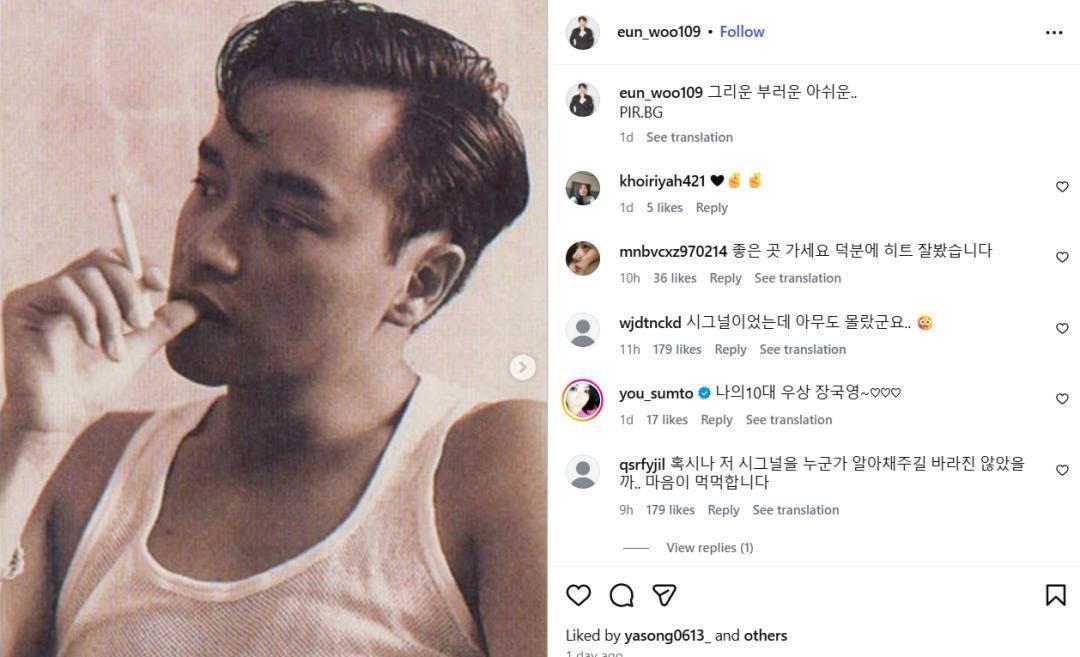The height and width of the screenshot is (657, 1080).
Task: Save post with the bookmark icon
Action: 1055,595
